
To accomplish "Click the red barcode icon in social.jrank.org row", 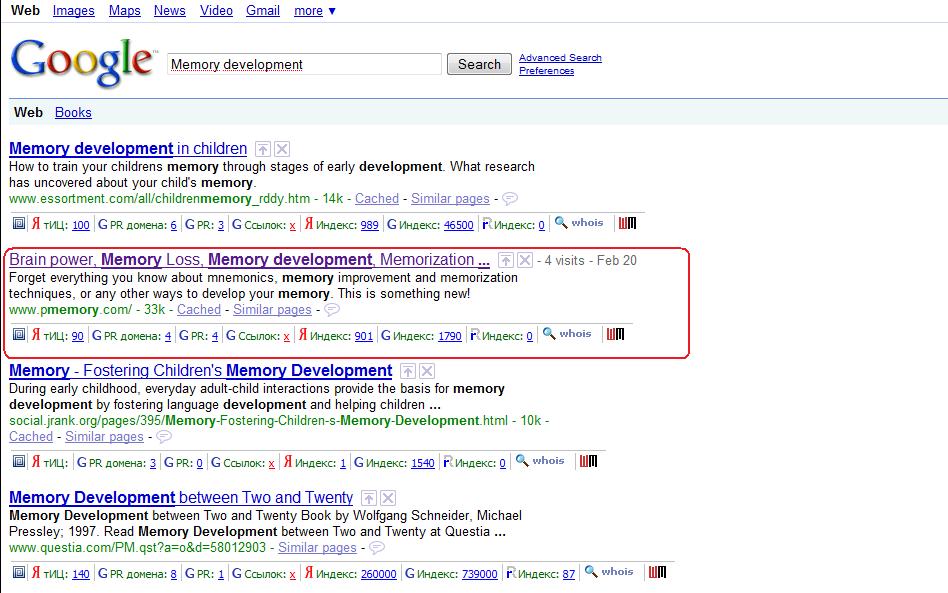I will coord(588,461).
